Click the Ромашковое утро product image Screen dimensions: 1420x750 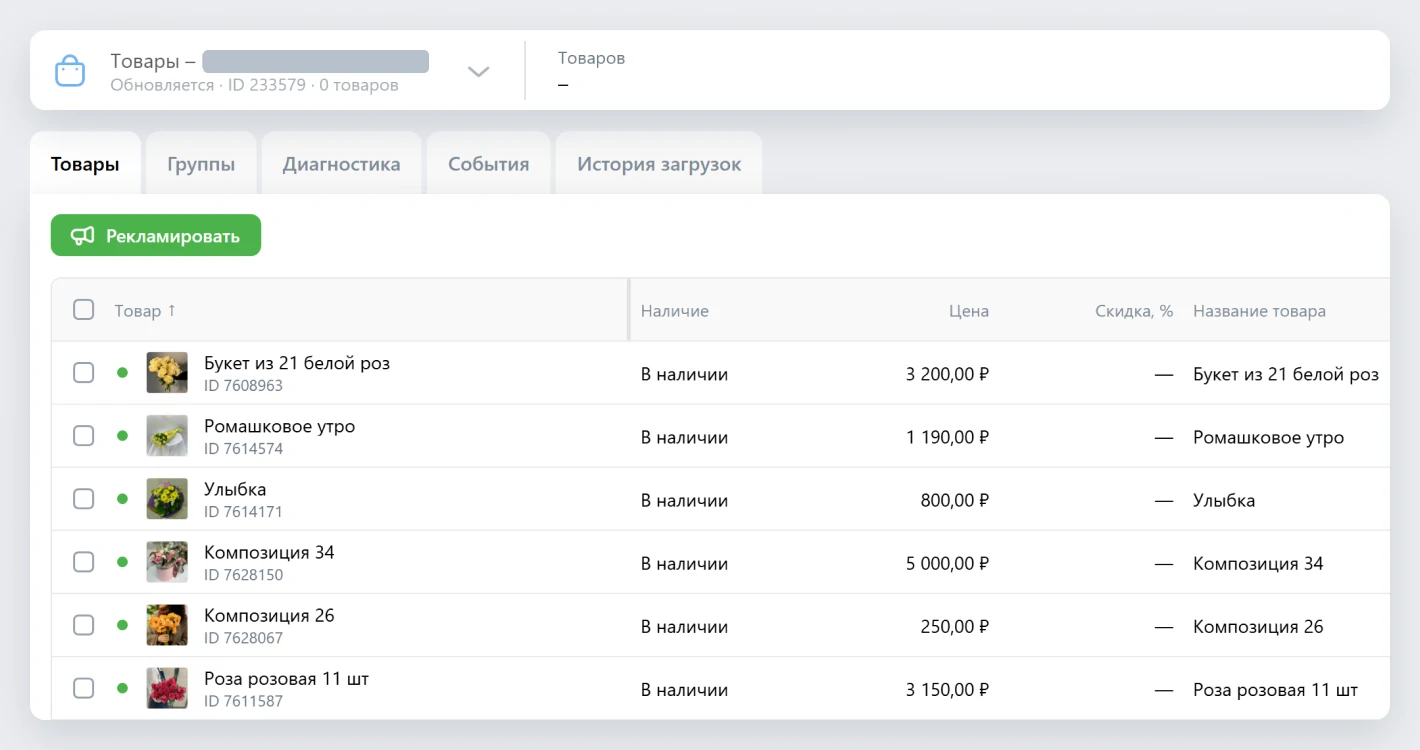tap(167, 436)
